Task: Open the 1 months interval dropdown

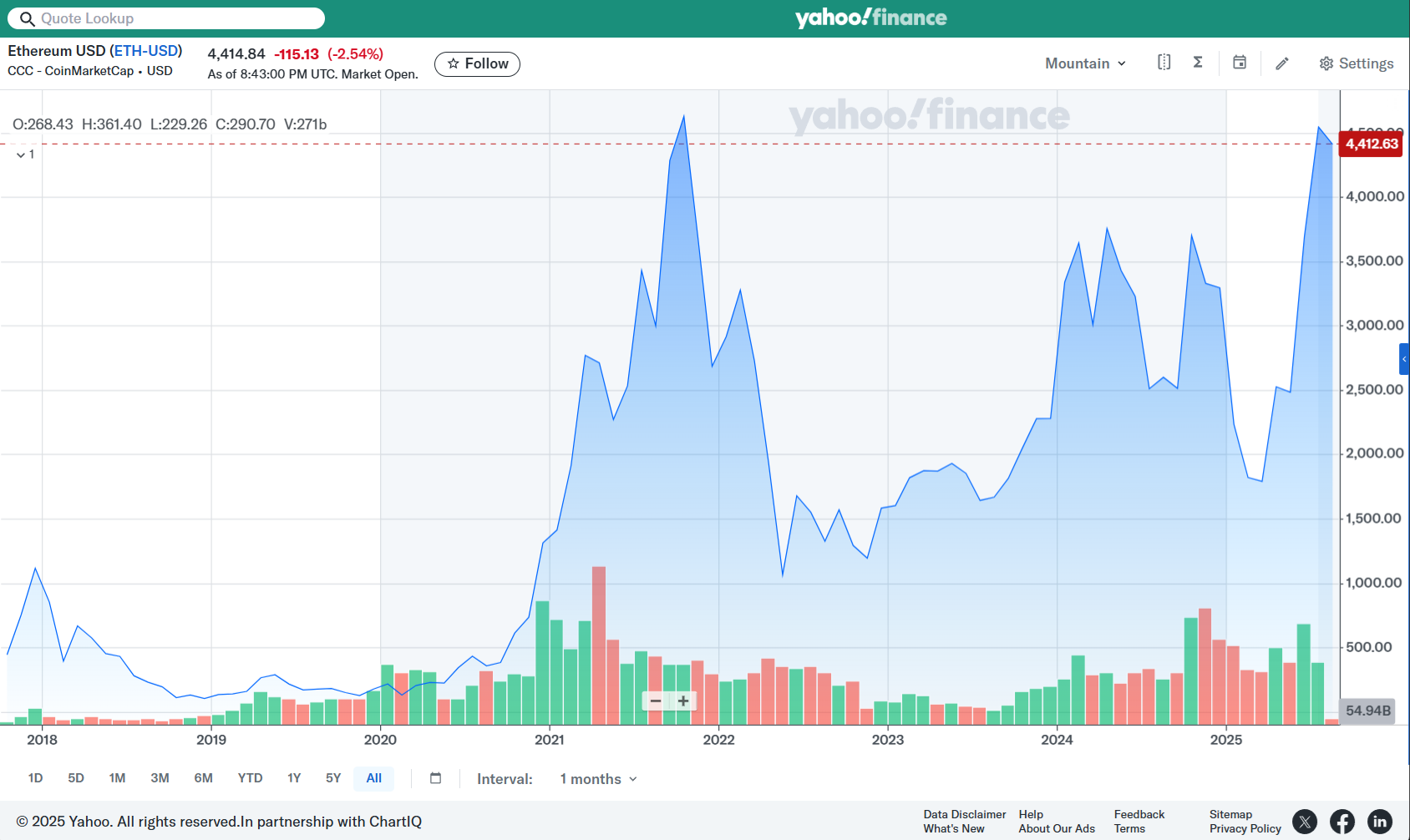Action: click(598, 779)
